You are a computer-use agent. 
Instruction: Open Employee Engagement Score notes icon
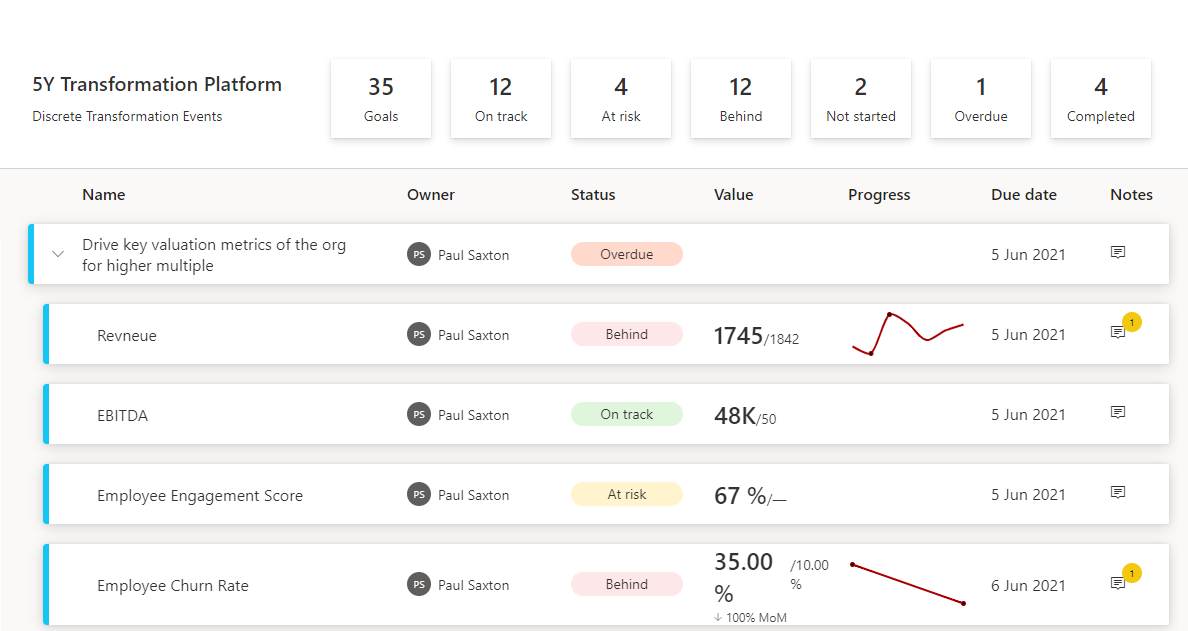tap(1118, 493)
